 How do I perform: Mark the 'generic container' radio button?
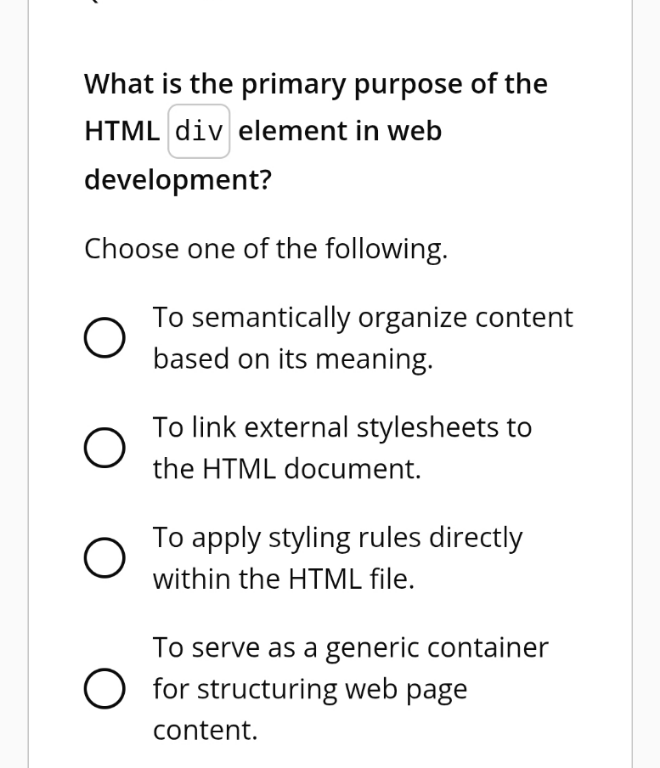click(x=104, y=688)
